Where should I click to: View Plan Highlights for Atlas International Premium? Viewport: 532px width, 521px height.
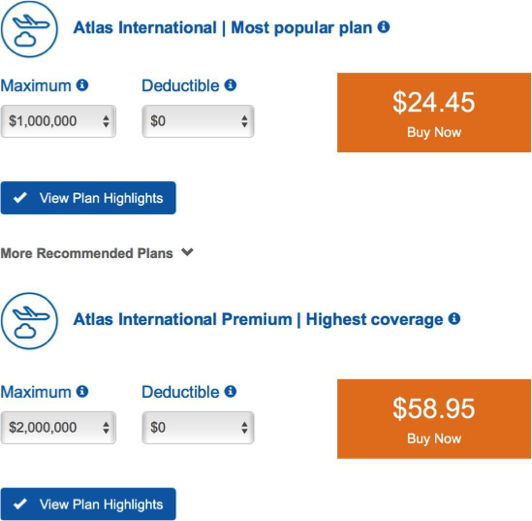click(88, 504)
